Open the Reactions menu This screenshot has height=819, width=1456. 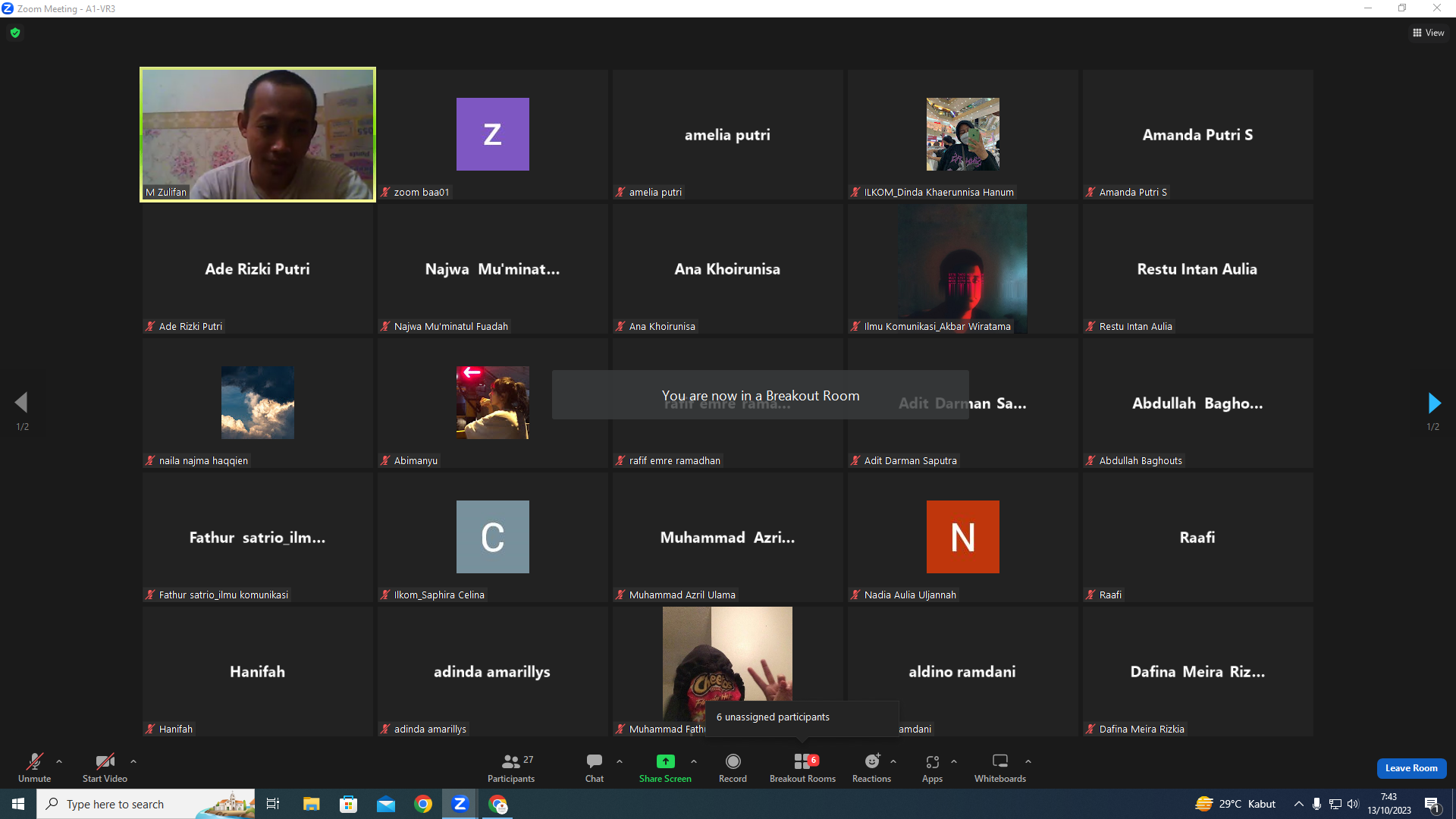click(x=872, y=767)
